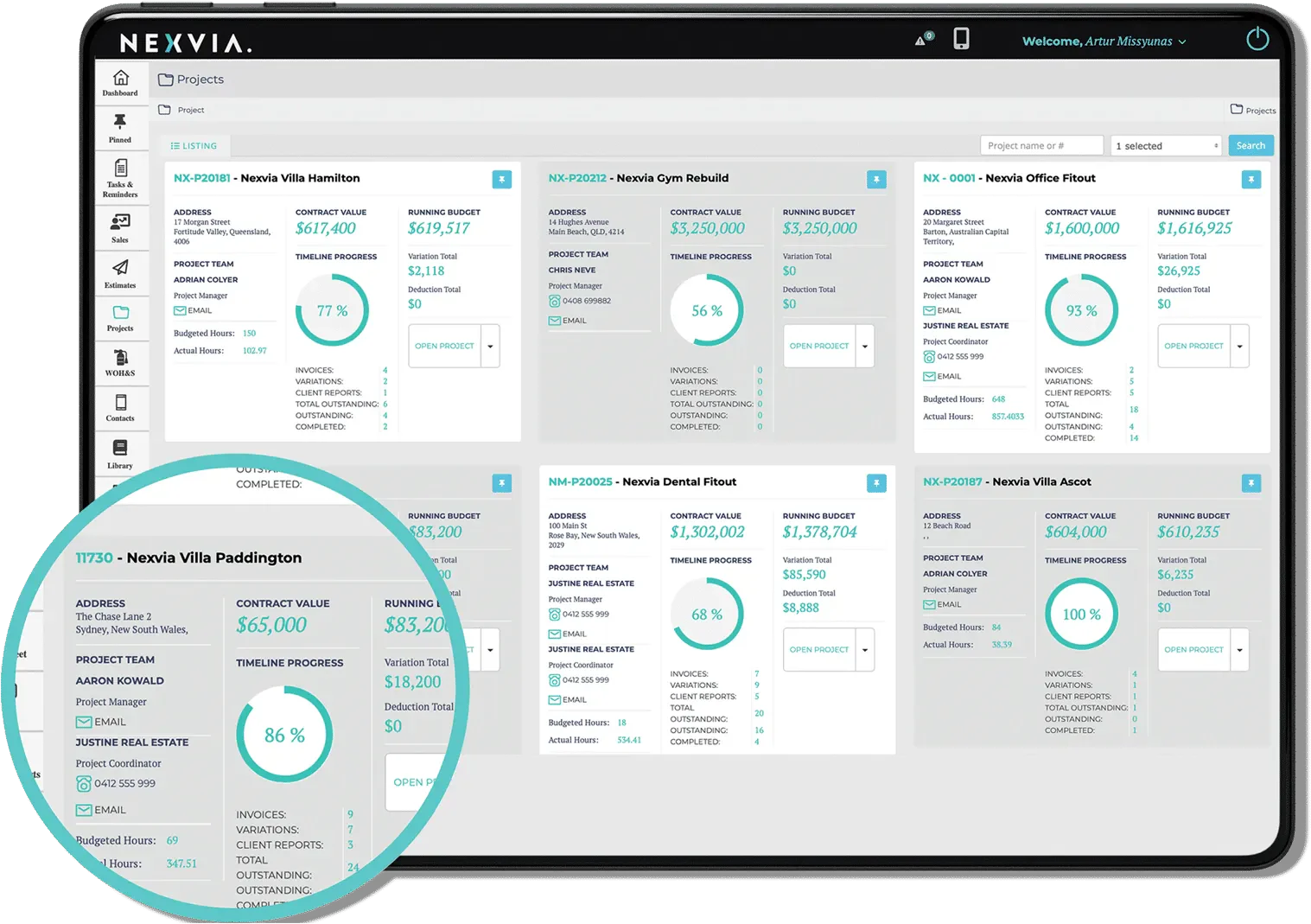Screen dimensions: 1311x924
Task: Open Tasks & Reminders in sidebar
Action: click(x=120, y=178)
